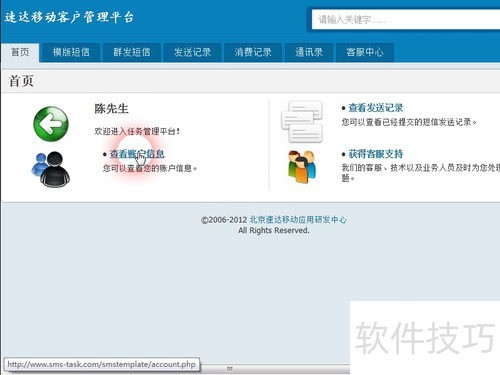Open the 查看账户信息 link
This screenshot has height=375, width=500.
137,154
